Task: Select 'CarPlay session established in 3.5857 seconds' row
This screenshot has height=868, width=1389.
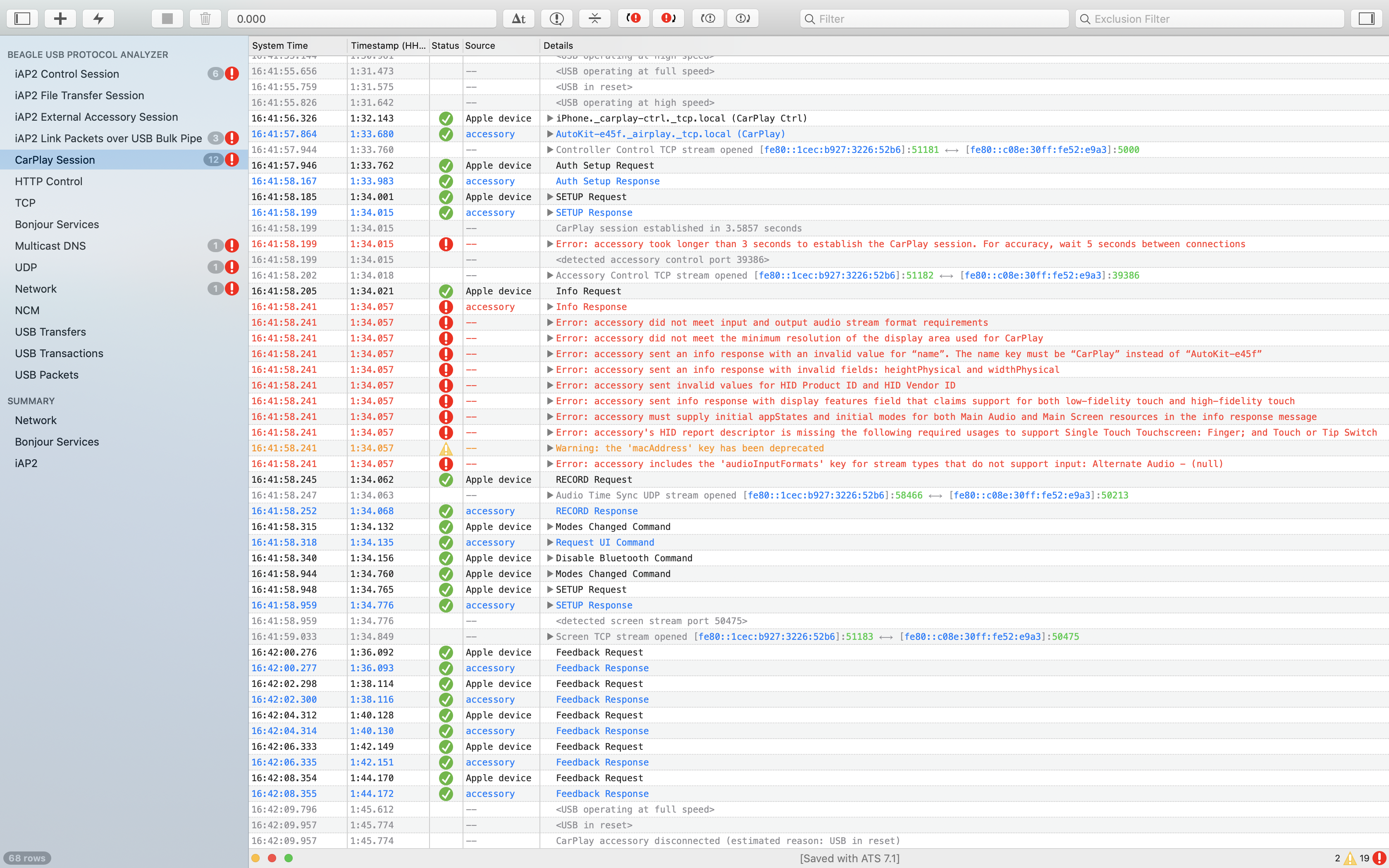Action: pos(819,228)
